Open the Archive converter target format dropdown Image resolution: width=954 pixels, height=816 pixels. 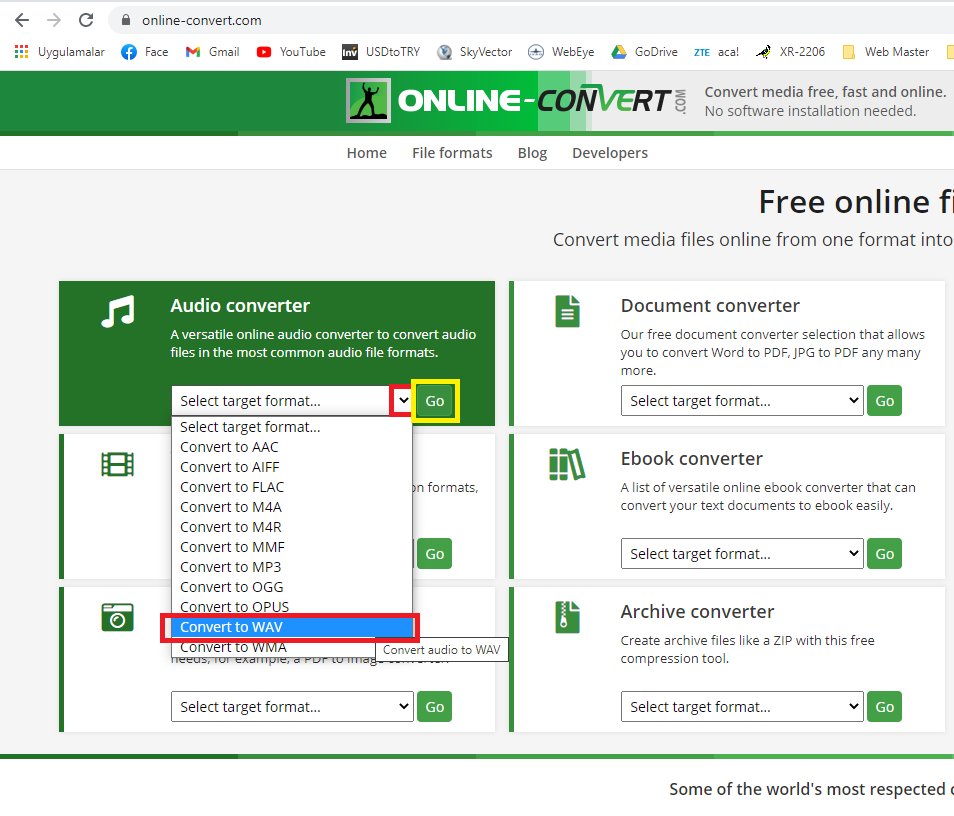click(742, 707)
